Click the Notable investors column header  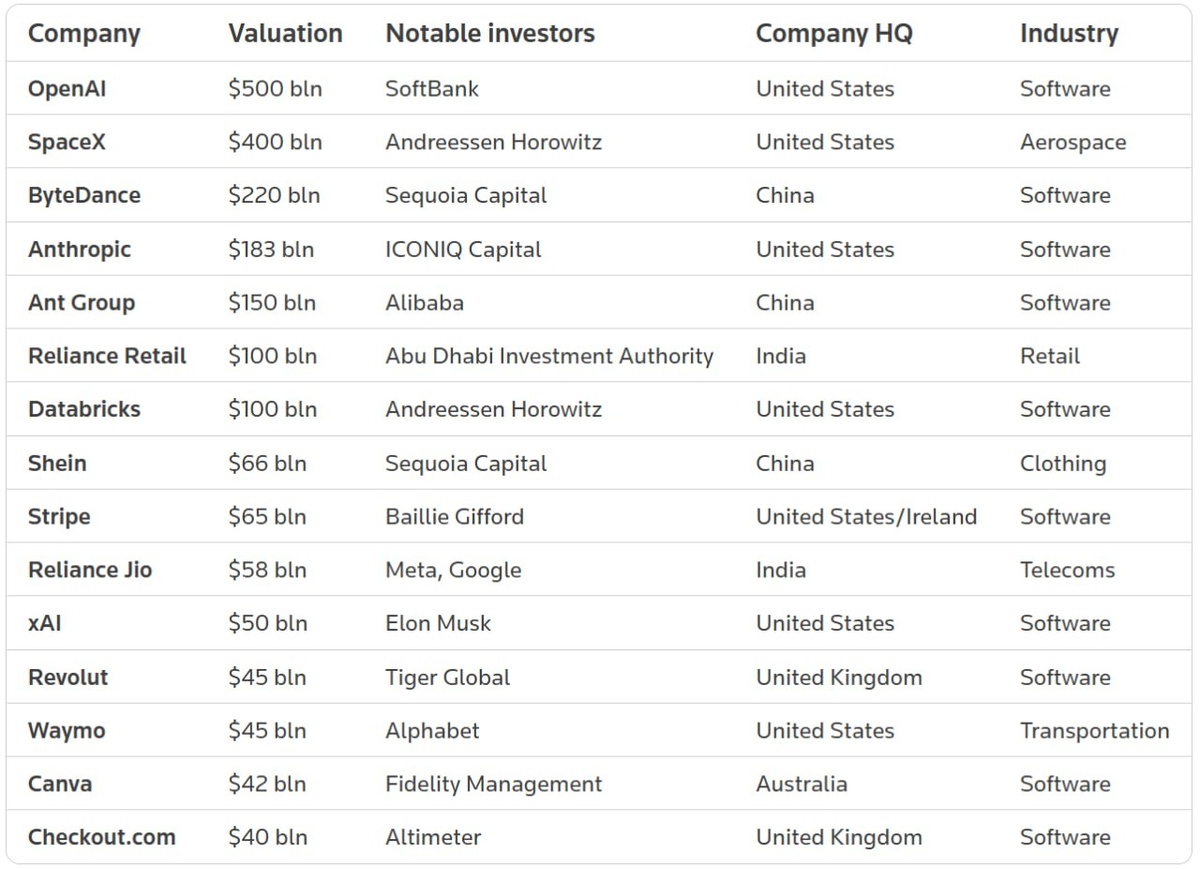point(490,34)
